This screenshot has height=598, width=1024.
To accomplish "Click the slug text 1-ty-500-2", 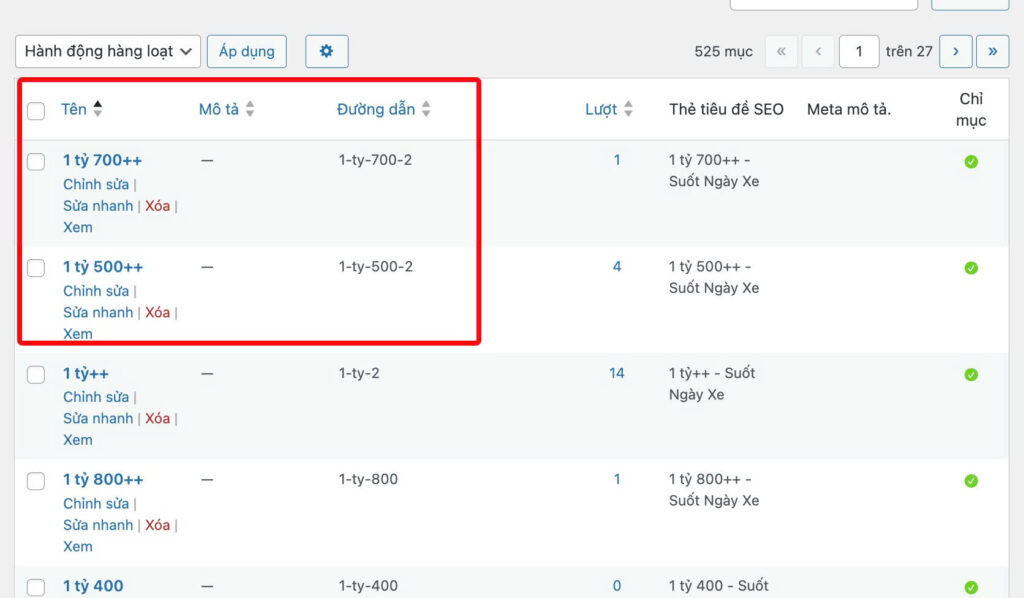I will coord(376,266).
